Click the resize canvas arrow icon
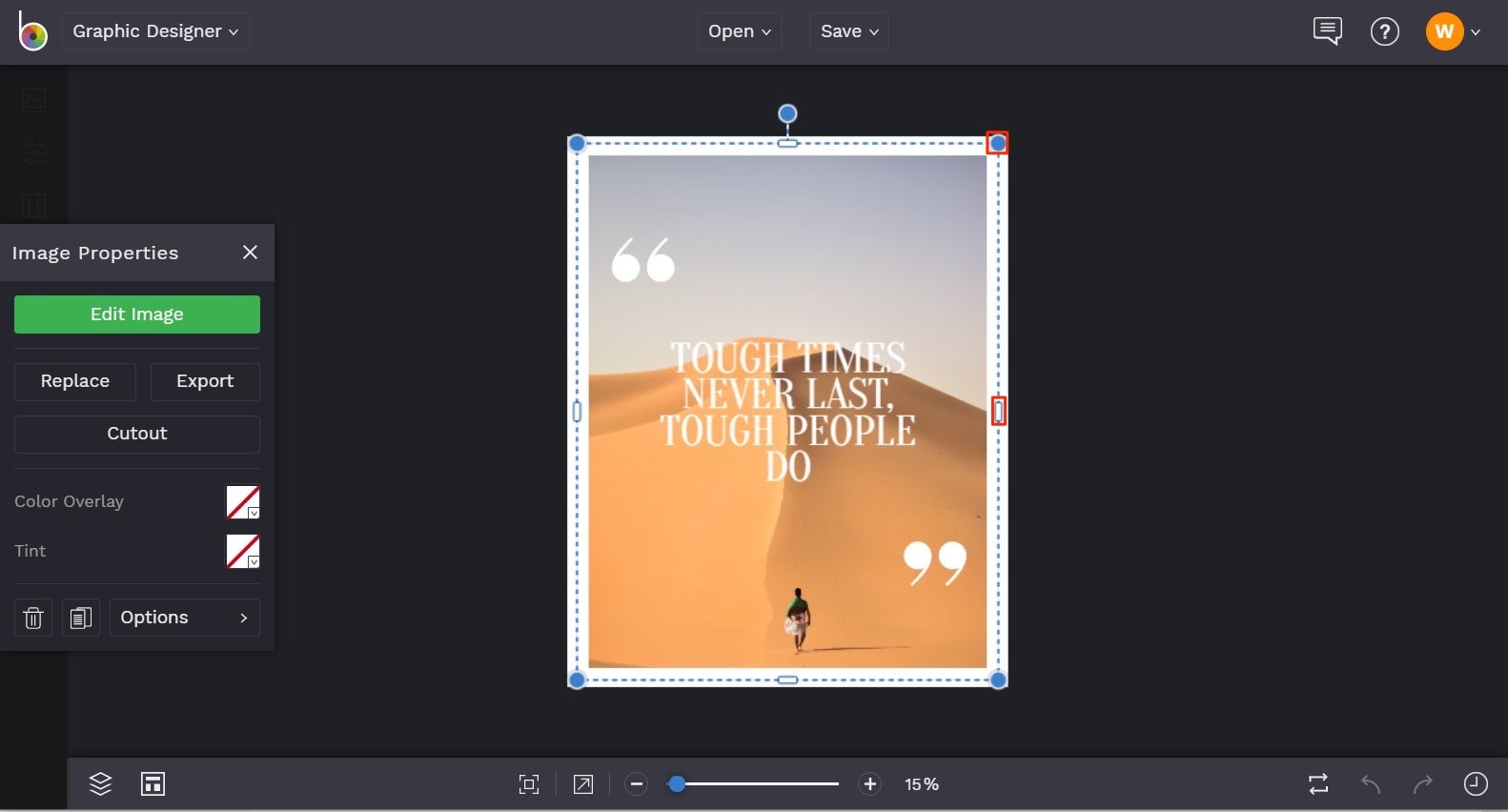 (x=582, y=783)
